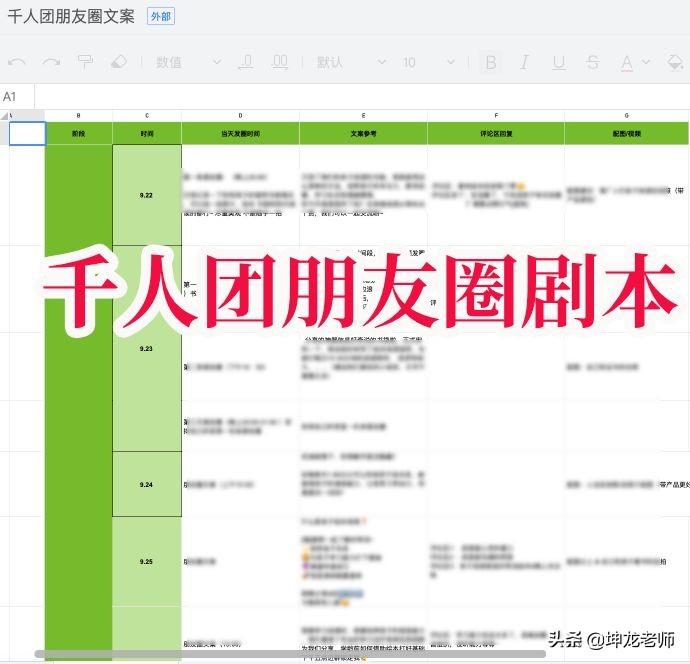Open the font size 10 dropdown
This screenshot has height=664, width=690.
pos(428,62)
